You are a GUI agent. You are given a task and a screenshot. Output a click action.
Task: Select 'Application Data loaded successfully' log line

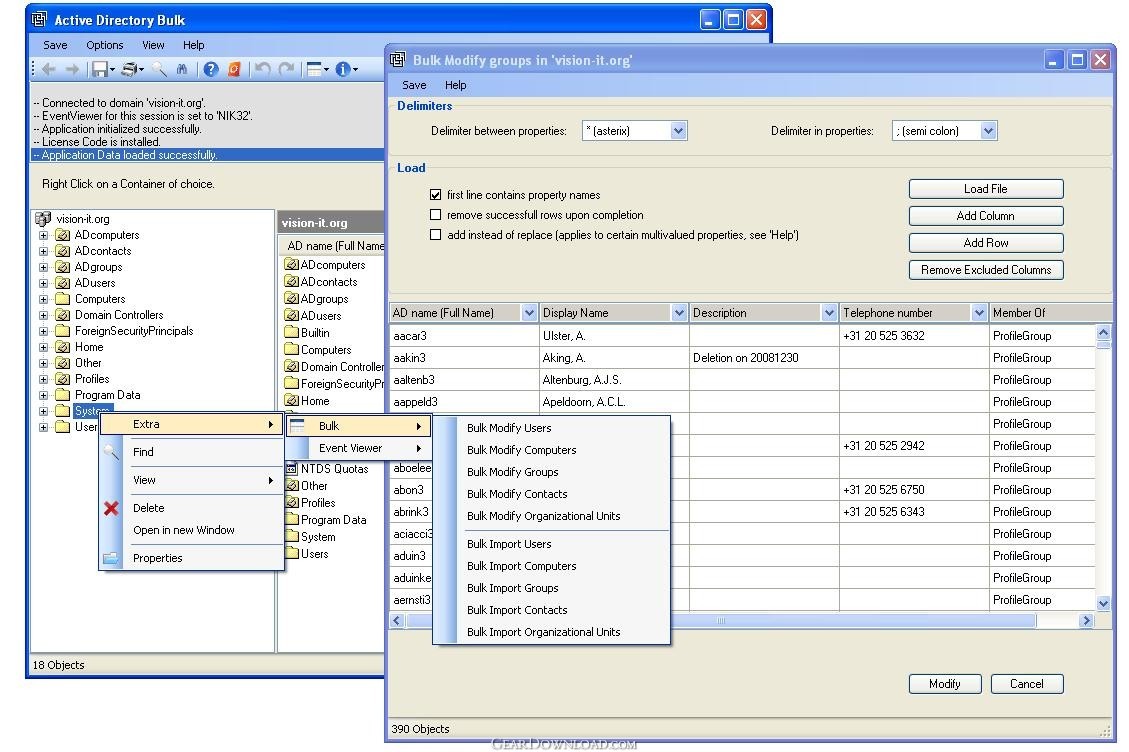207,155
